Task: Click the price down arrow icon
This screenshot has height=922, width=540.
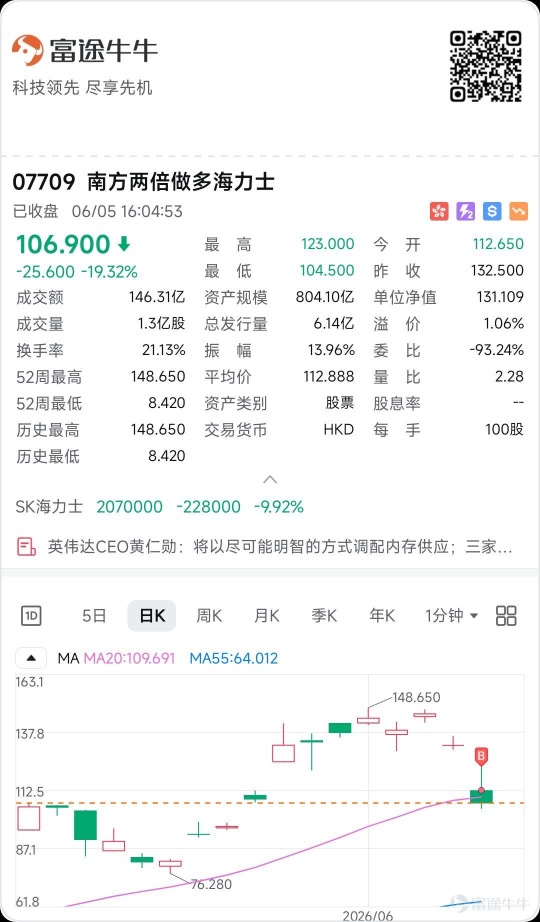Action: point(125,243)
